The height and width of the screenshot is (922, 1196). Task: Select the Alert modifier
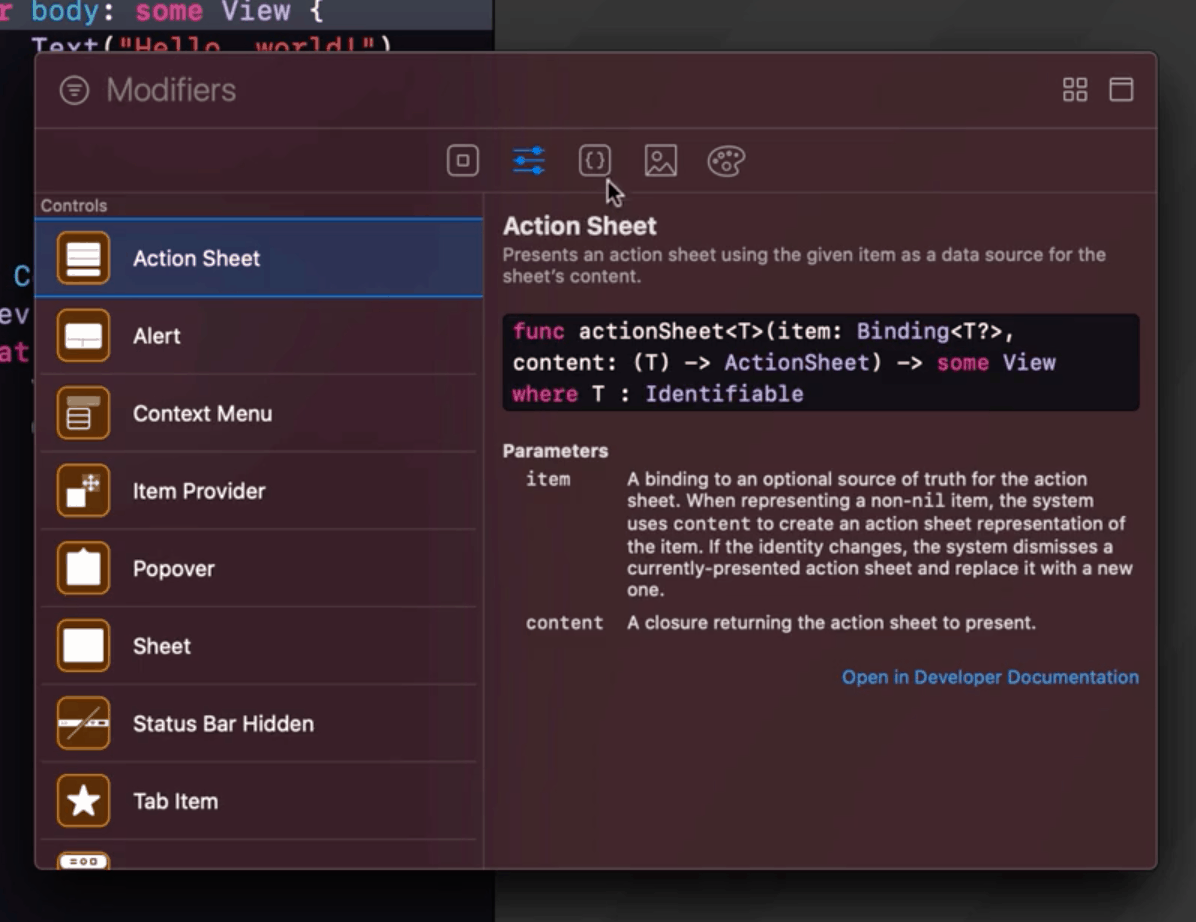tap(200, 336)
